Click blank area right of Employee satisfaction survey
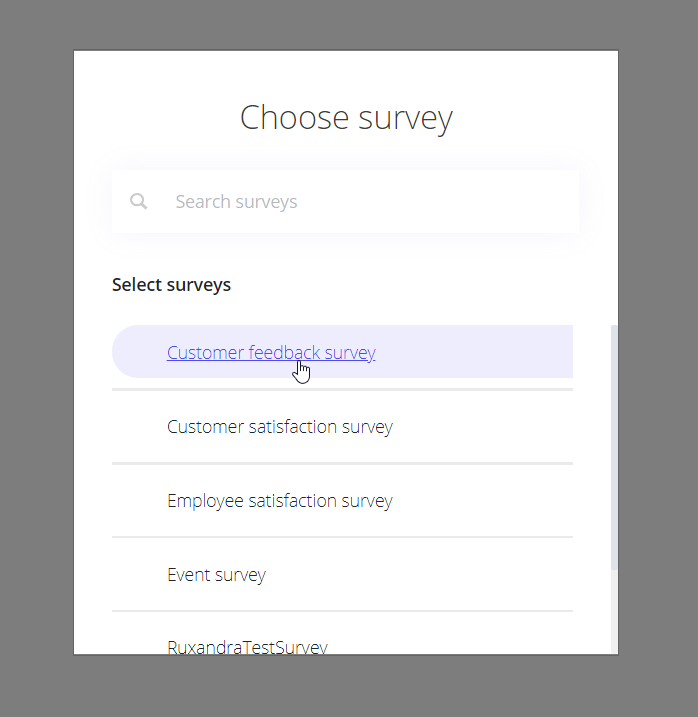 coord(483,501)
